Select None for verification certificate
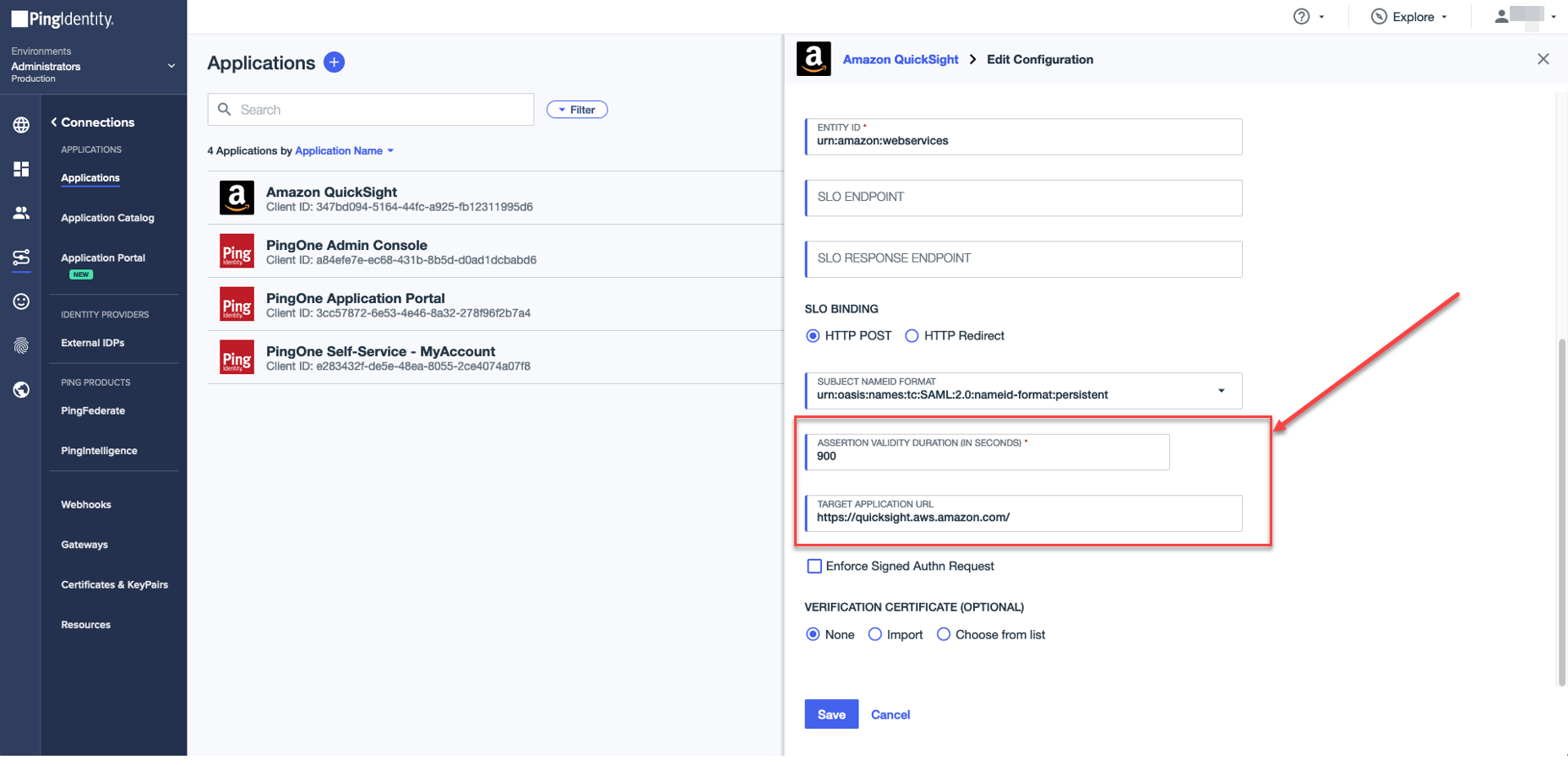The width and height of the screenshot is (1568, 765). point(813,635)
